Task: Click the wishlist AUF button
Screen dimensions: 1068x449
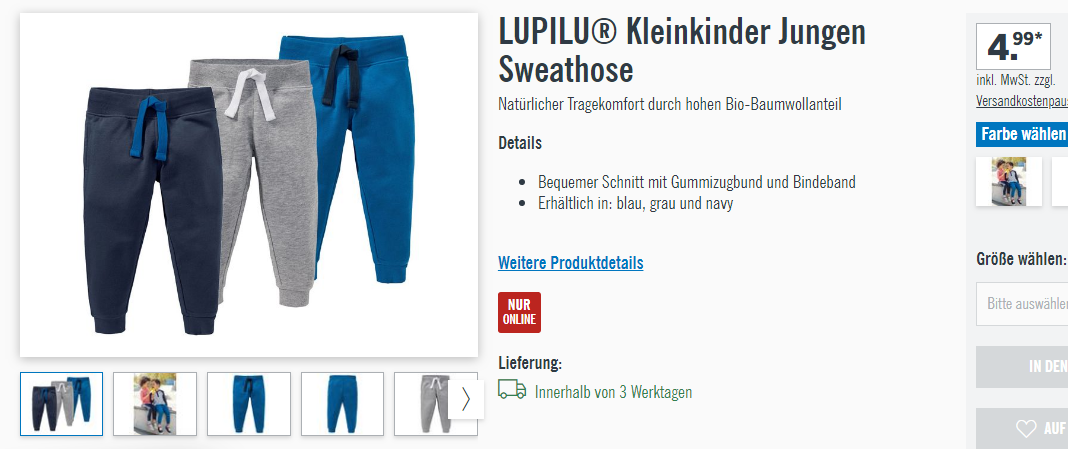Action: coord(1022,429)
